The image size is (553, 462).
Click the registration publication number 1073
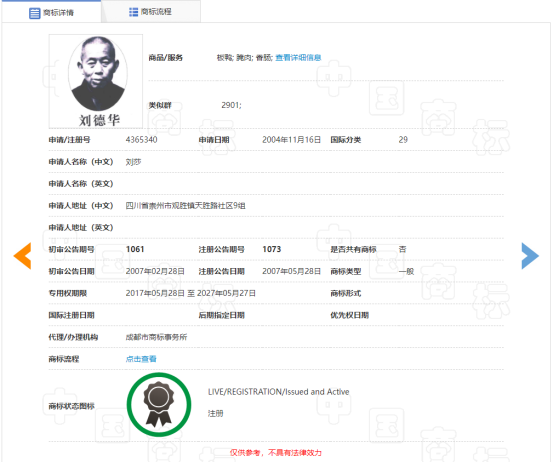tap(272, 249)
